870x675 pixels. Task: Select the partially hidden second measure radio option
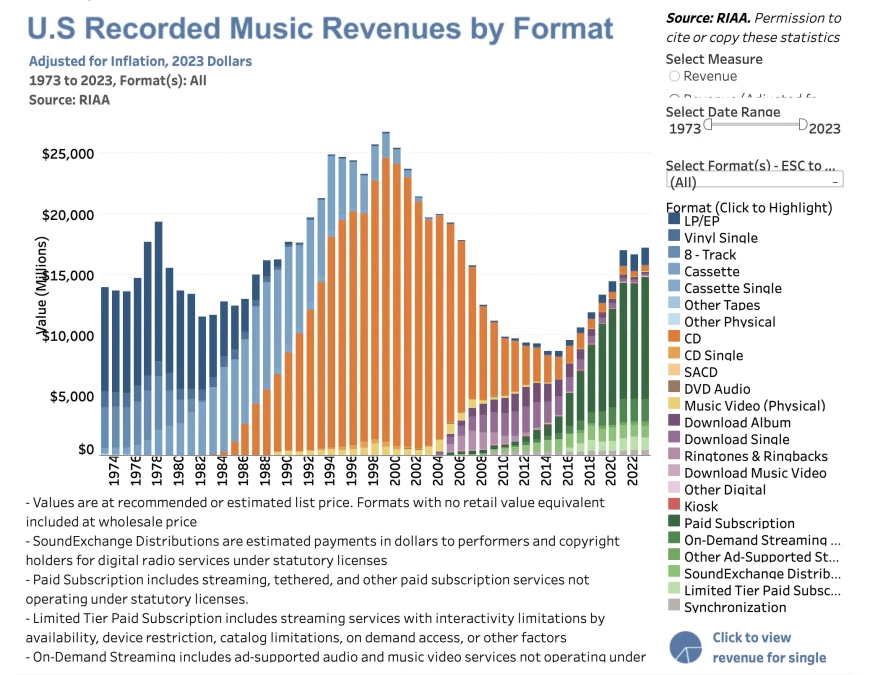tap(674, 97)
